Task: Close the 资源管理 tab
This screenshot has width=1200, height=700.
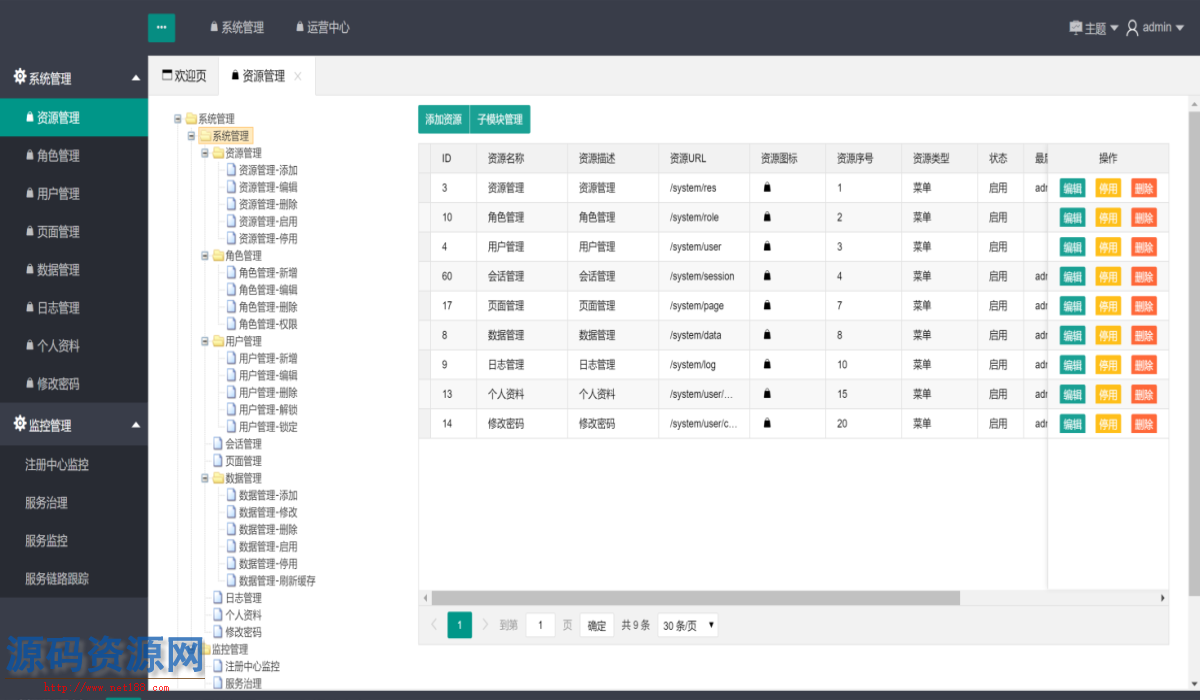Action: point(298,76)
